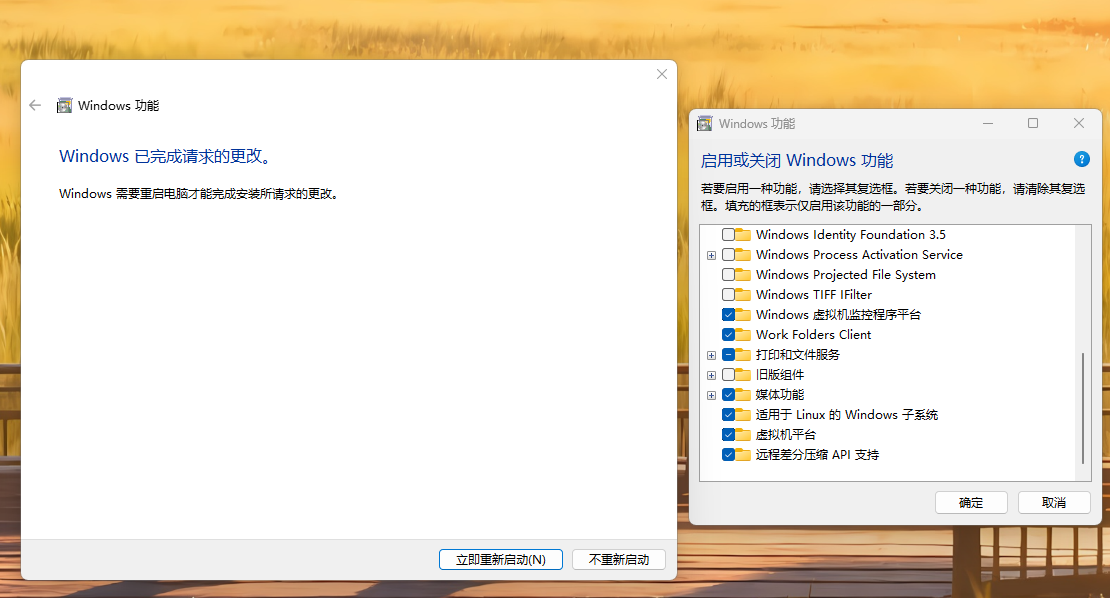Click folder icon beside 虚拟机平台
Viewport: 1110px width, 598px height.
(x=743, y=435)
